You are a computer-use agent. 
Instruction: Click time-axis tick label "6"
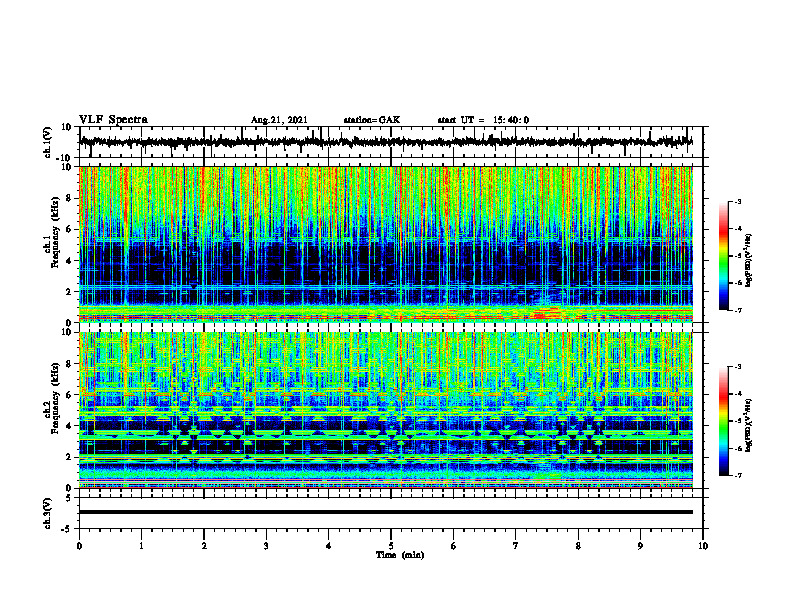click(x=454, y=546)
